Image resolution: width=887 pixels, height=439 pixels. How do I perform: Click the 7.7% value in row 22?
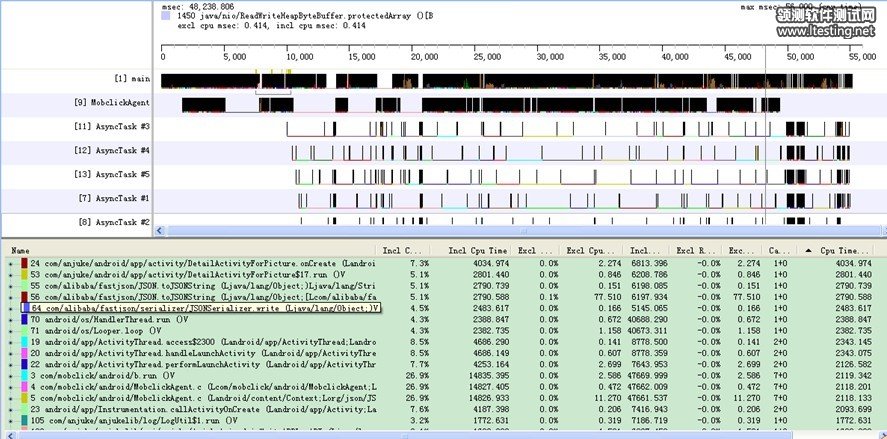[x=418, y=364]
